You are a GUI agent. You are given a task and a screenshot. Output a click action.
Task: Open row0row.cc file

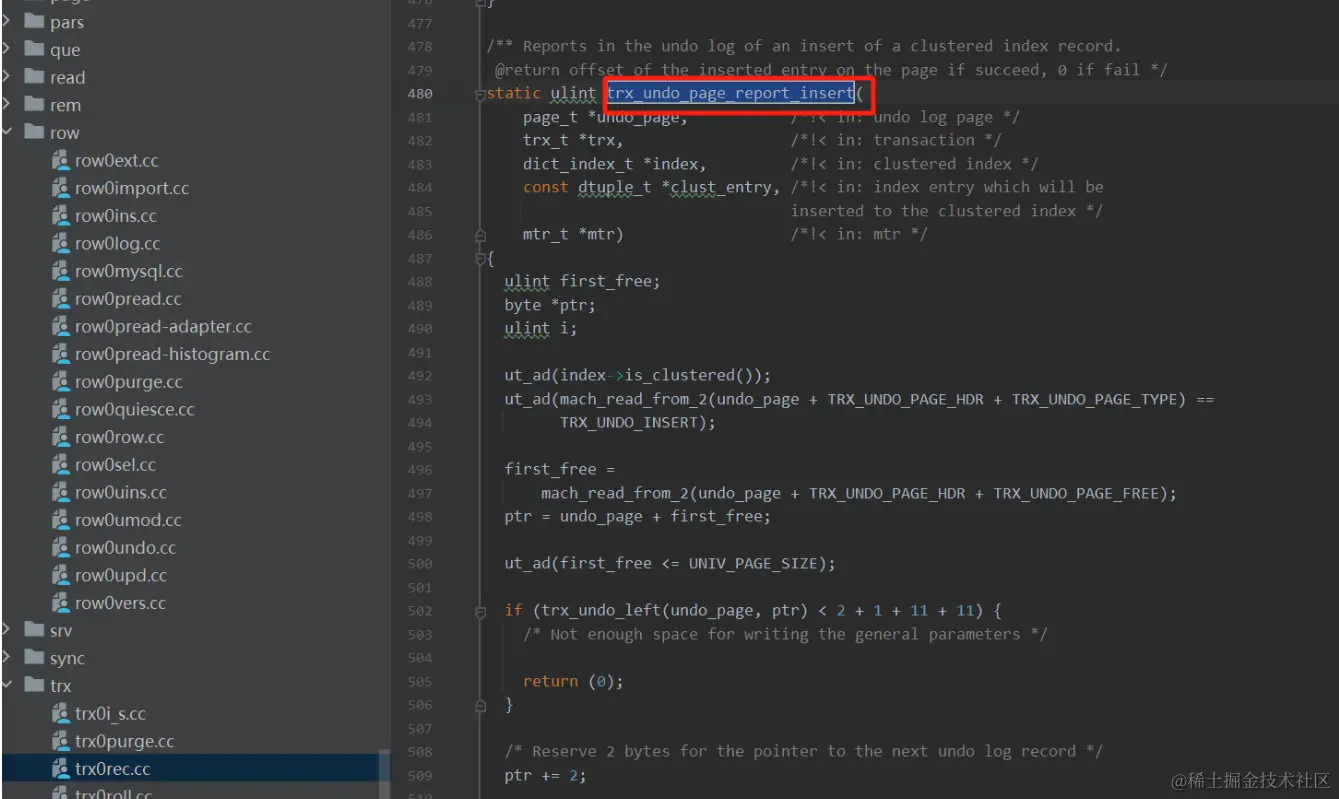click(x=119, y=437)
